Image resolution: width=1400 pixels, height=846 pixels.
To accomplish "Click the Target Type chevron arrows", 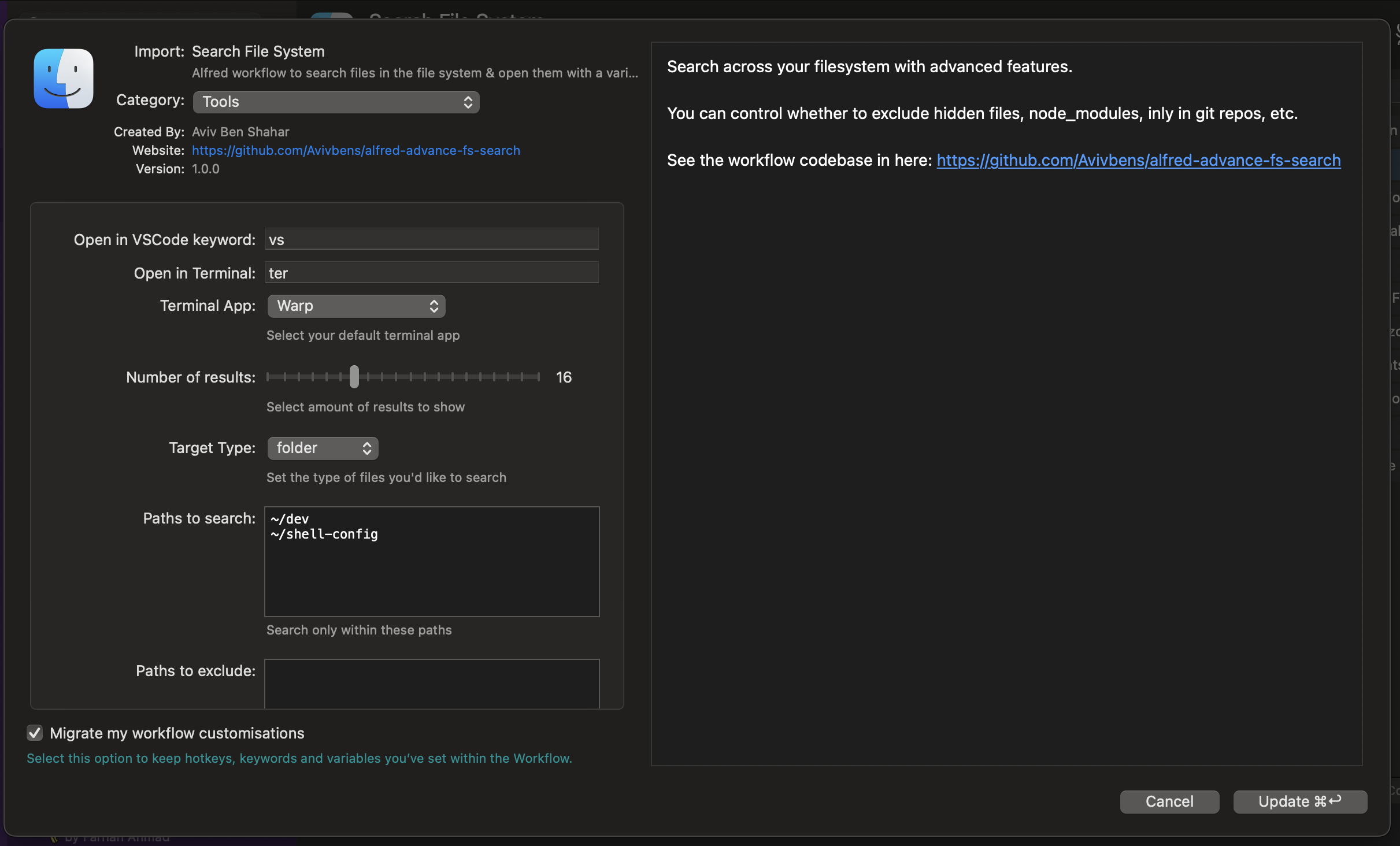I will 367,448.
